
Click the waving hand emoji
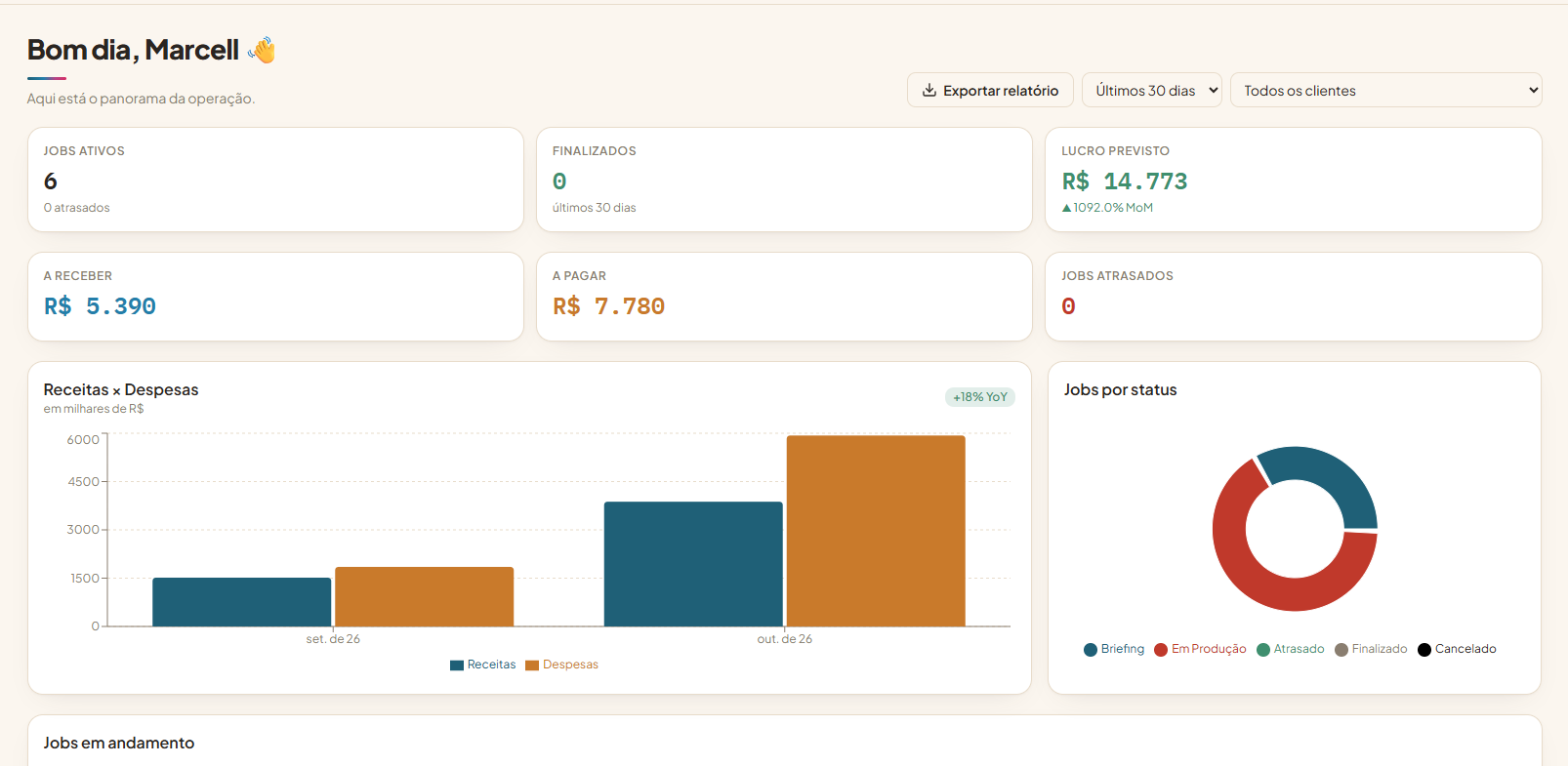click(262, 50)
